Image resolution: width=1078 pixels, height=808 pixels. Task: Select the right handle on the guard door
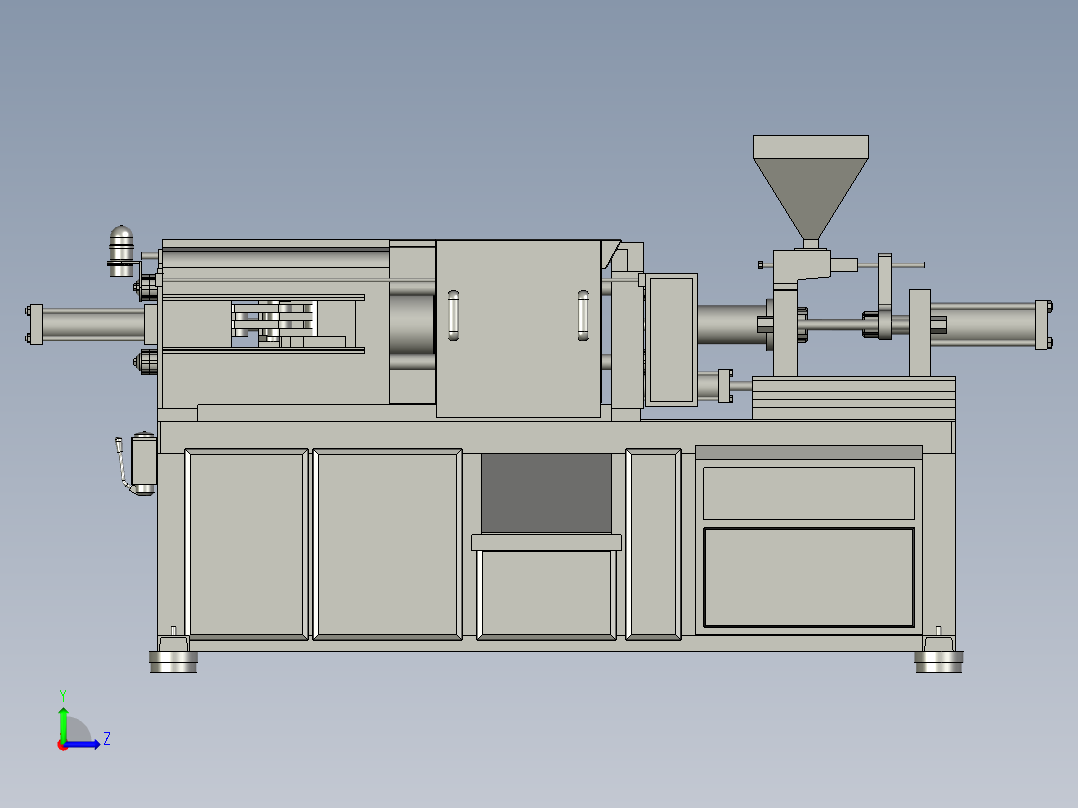point(583,315)
